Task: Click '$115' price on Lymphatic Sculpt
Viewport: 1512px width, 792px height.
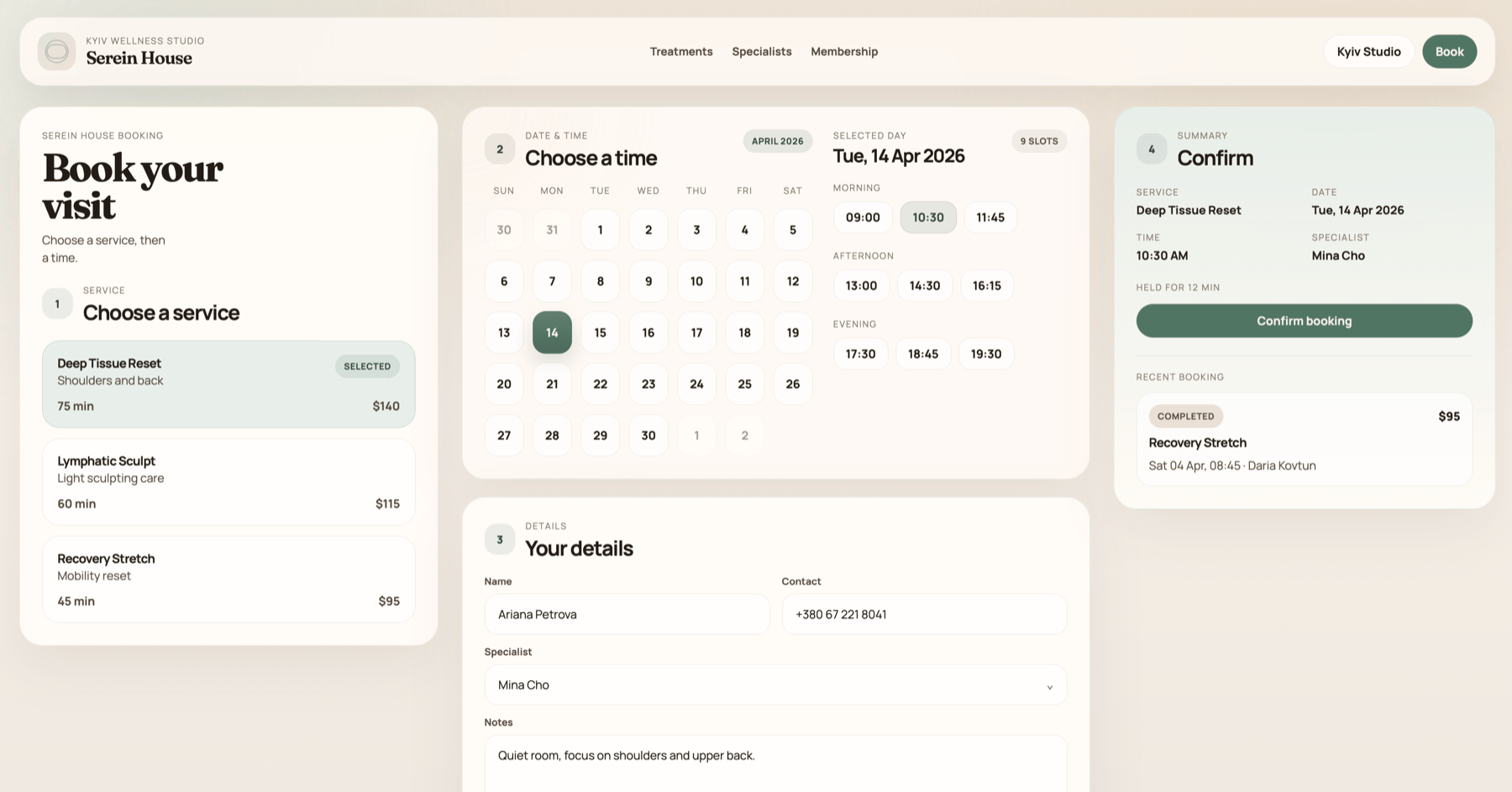Action: [387, 504]
